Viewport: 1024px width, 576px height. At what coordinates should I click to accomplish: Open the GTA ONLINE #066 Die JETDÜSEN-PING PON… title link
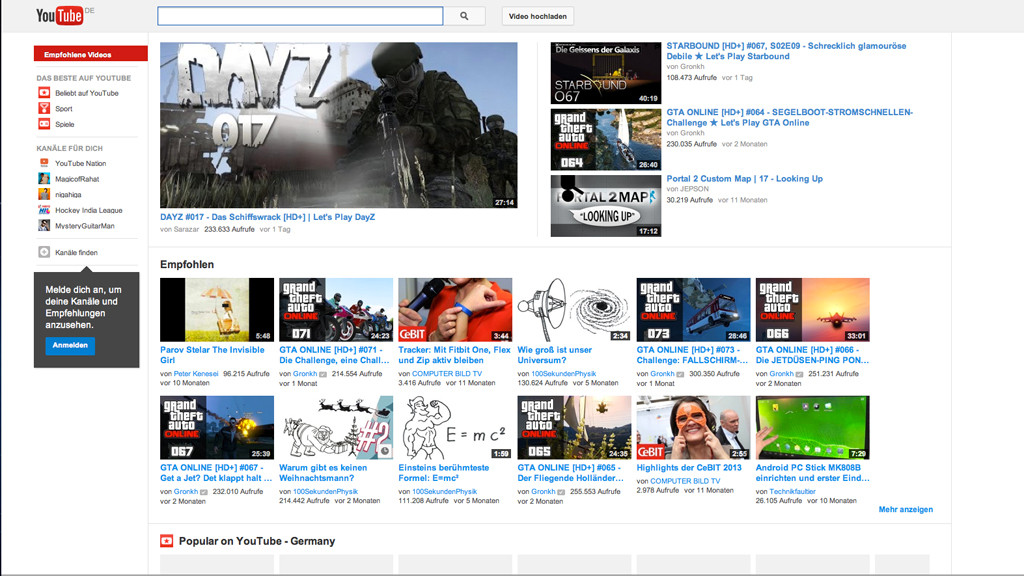[812, 355]
